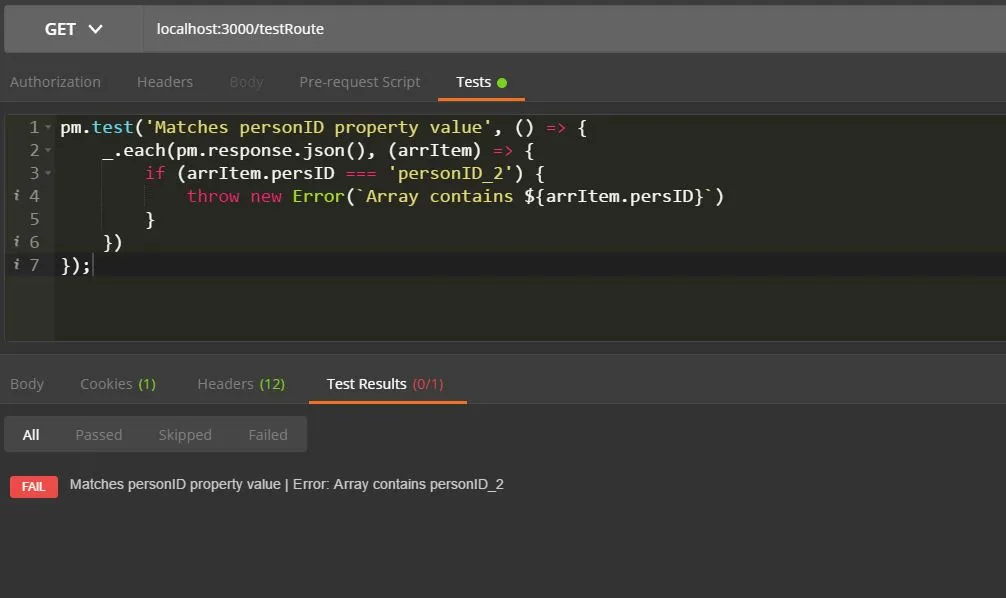
Task: Collapse the code fold at line 2
Action: pyautogui.click(x=48, y=150)
